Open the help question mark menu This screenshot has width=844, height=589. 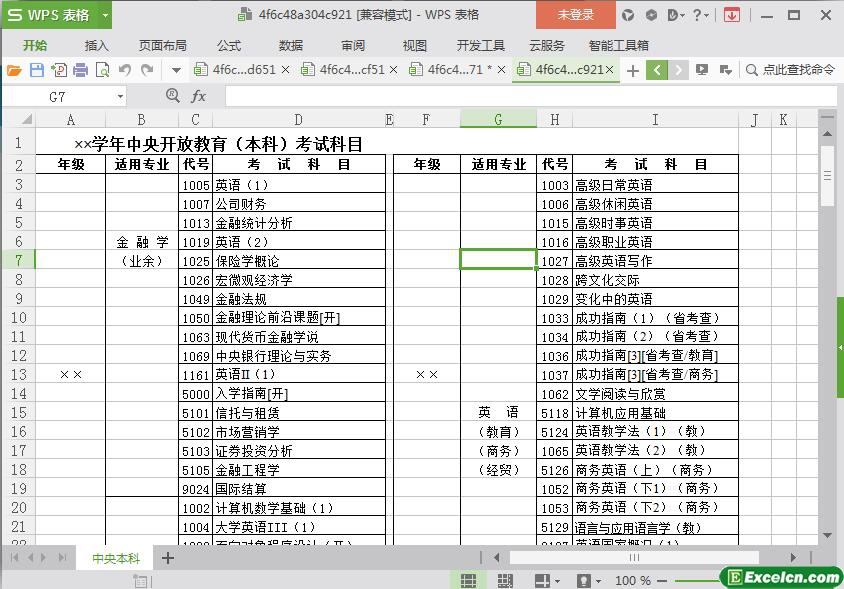click(700, 15)
